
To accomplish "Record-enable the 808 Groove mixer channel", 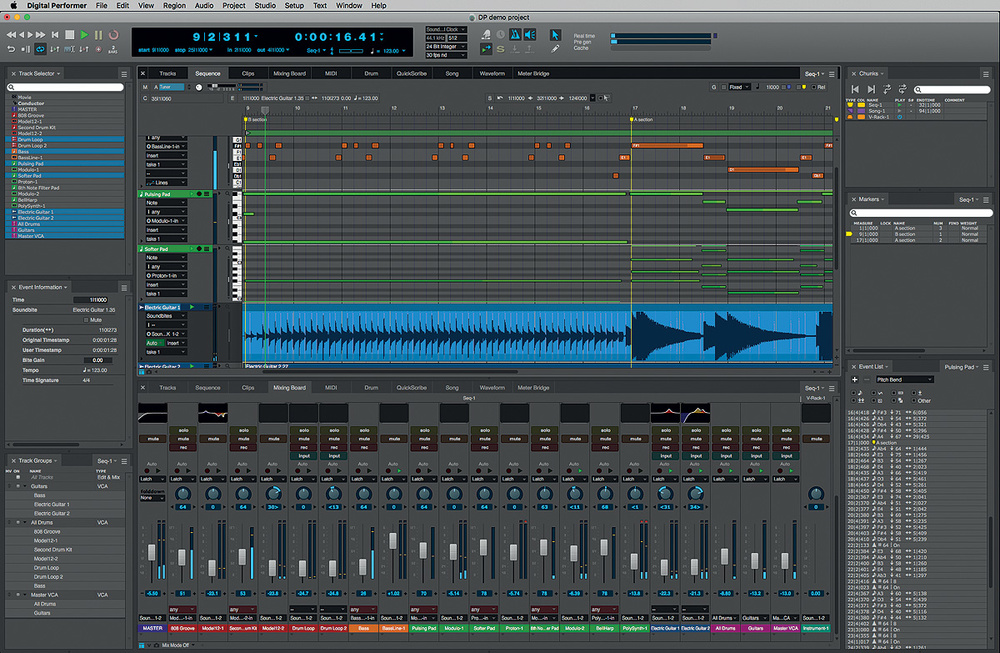I will 183,447.
